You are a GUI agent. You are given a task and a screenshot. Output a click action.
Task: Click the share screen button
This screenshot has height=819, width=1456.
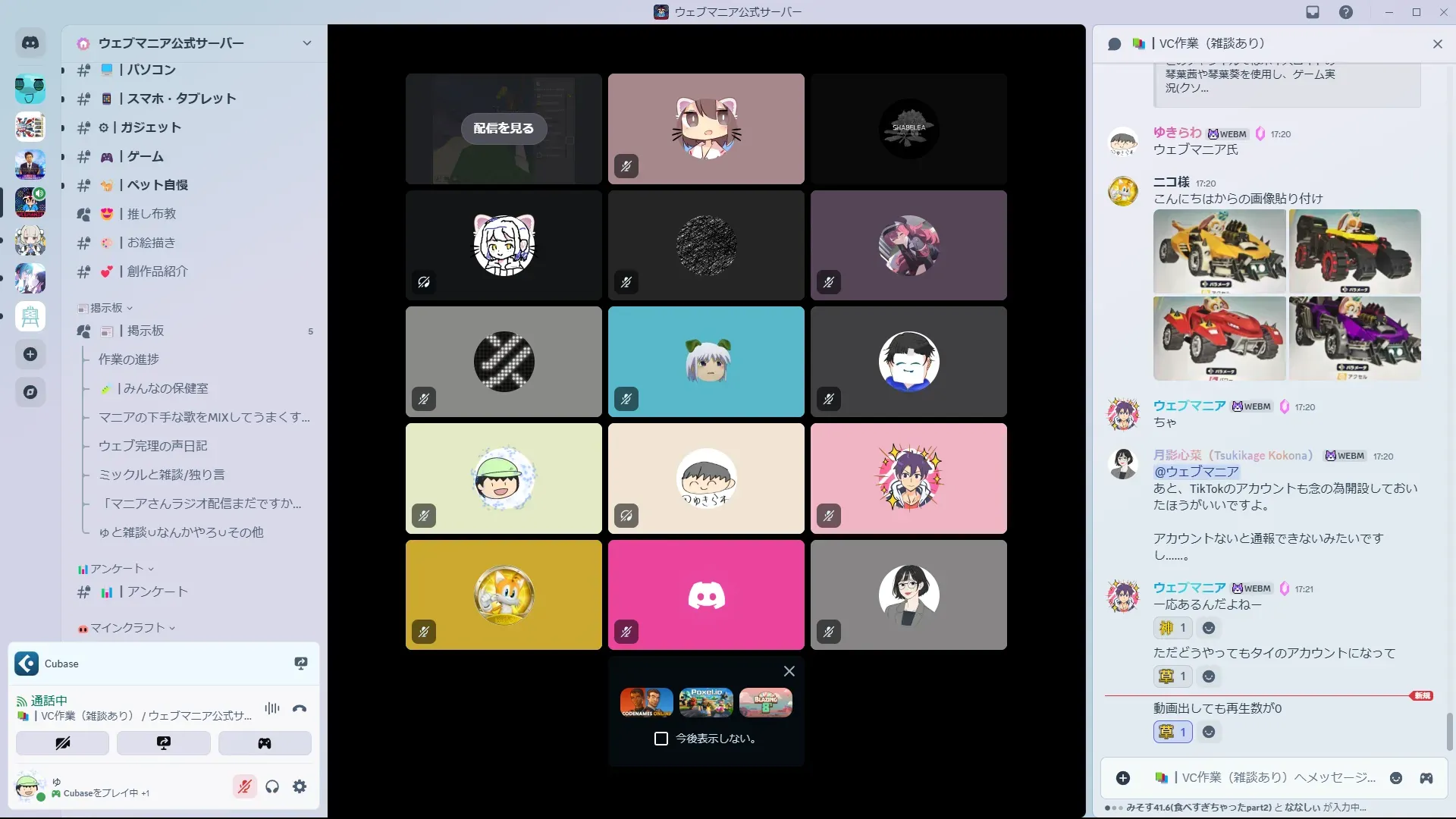coord(164,743)
